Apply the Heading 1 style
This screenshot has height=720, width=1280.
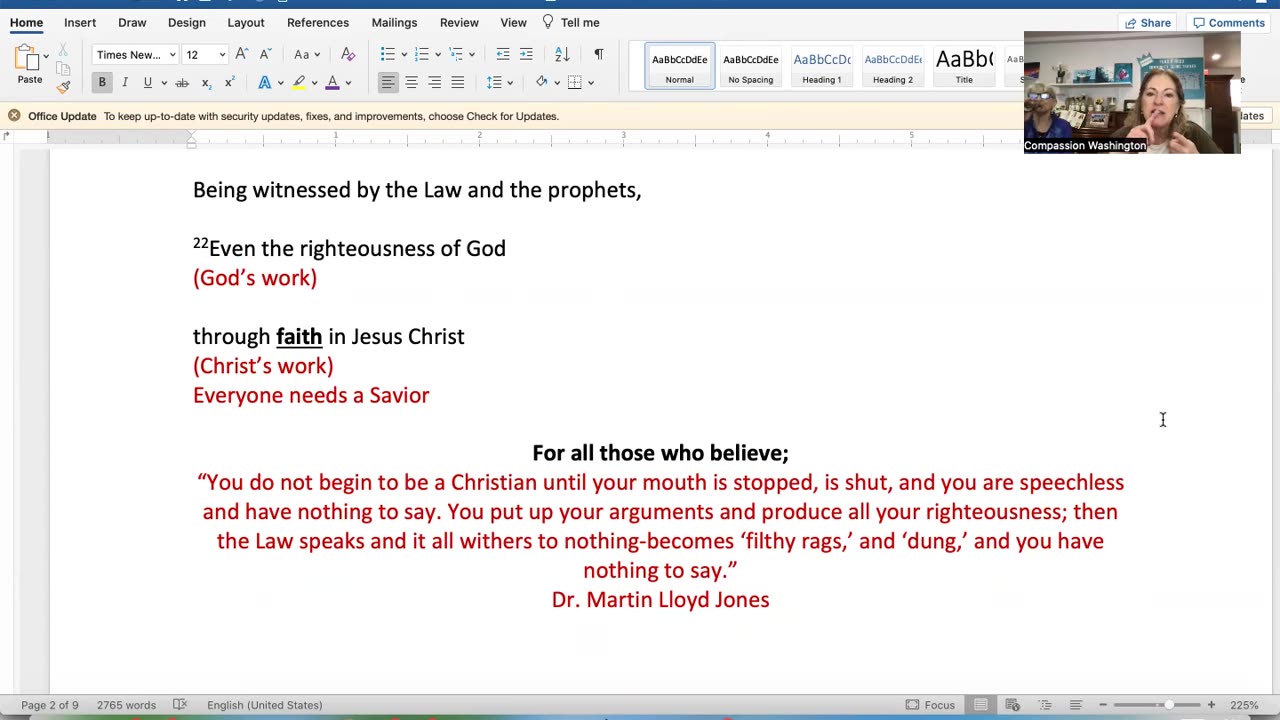(821, 66)
